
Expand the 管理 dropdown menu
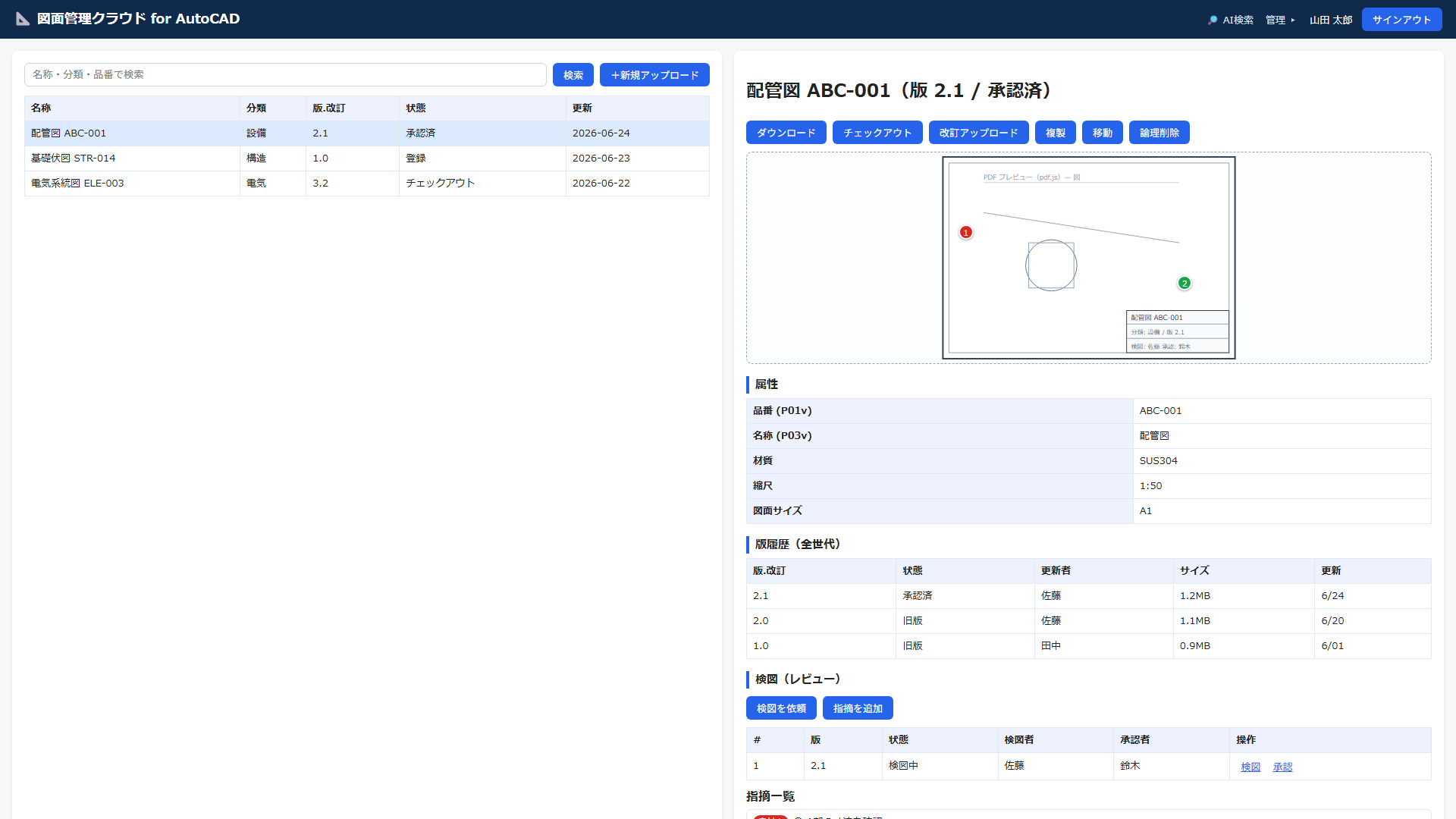pyautogui.click(x=1280, y=20)
